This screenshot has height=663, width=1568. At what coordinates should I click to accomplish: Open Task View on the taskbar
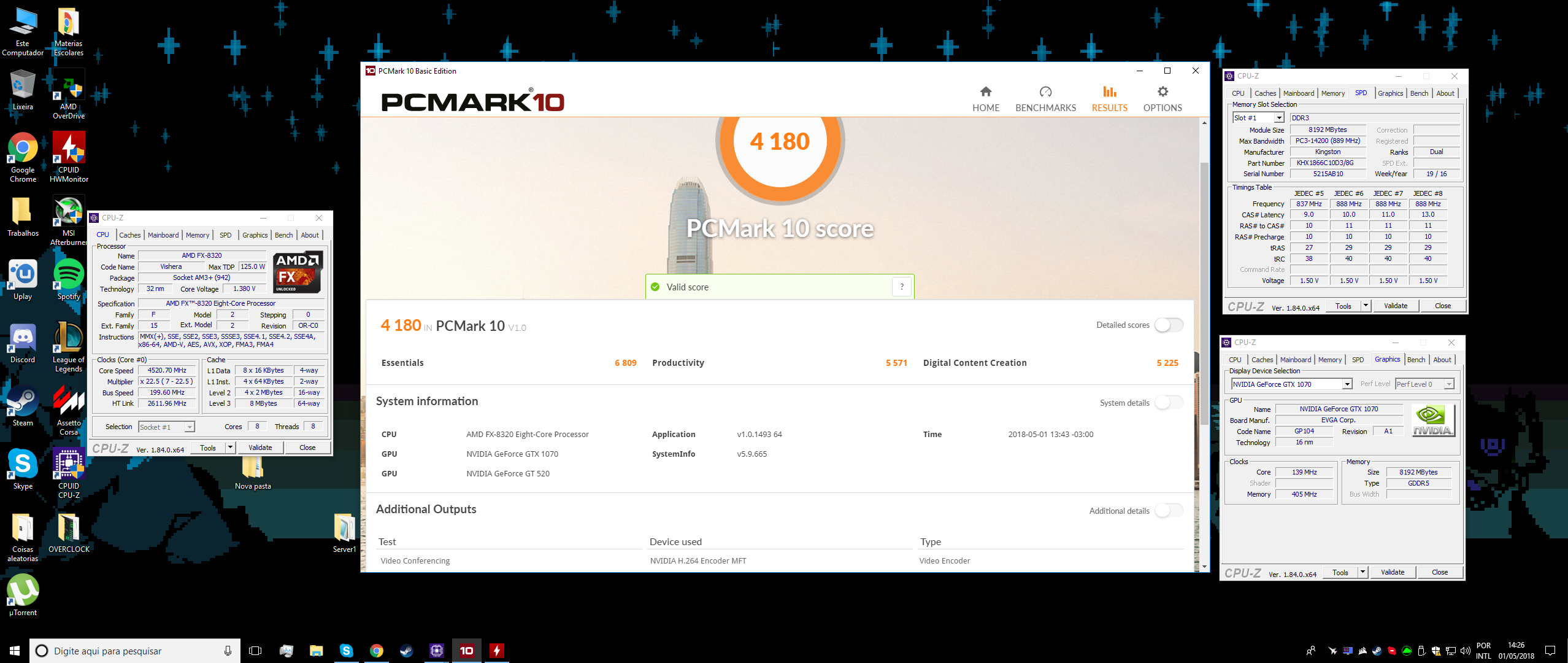[x=255, y=651]
